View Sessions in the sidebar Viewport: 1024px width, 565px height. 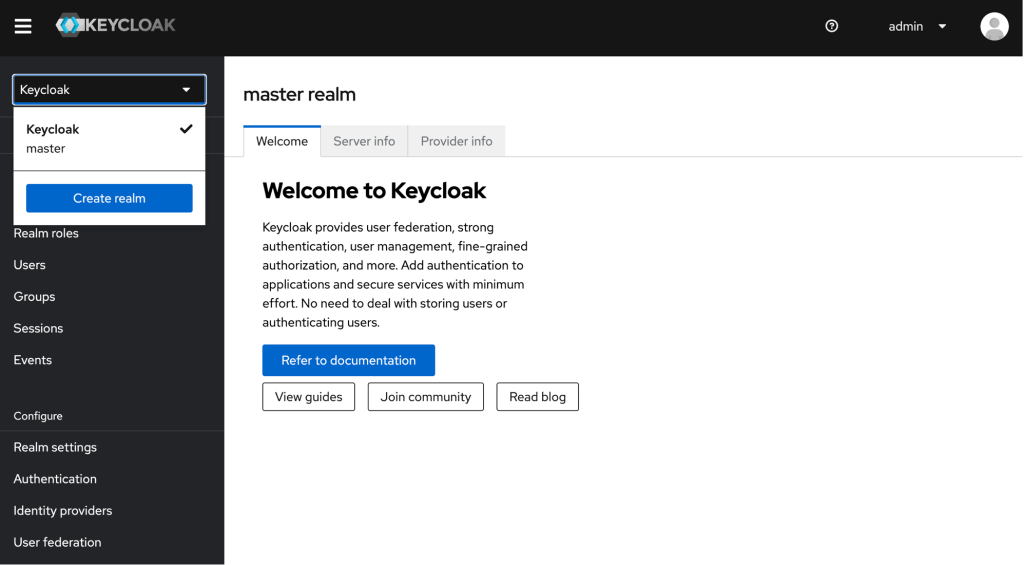[x=38, y=328]
